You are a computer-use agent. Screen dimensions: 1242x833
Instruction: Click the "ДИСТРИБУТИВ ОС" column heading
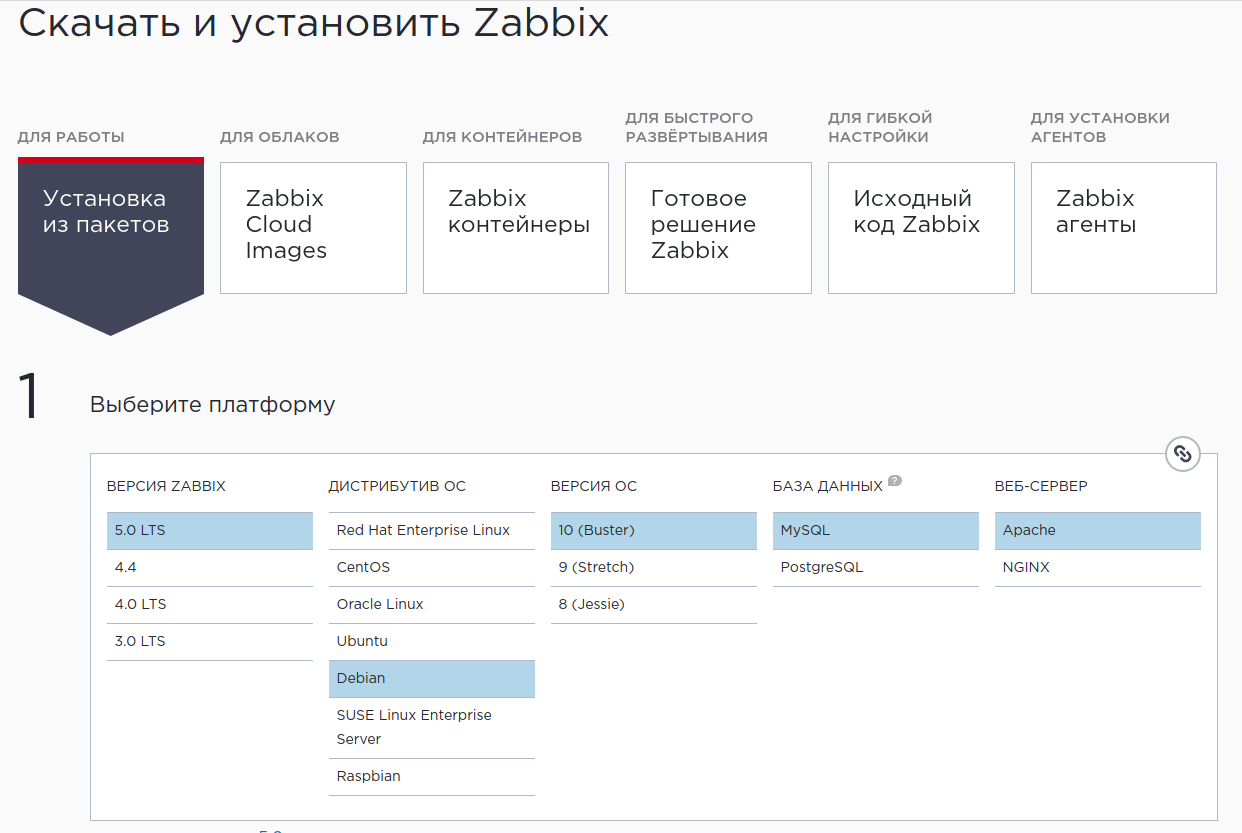pos(397,487)
